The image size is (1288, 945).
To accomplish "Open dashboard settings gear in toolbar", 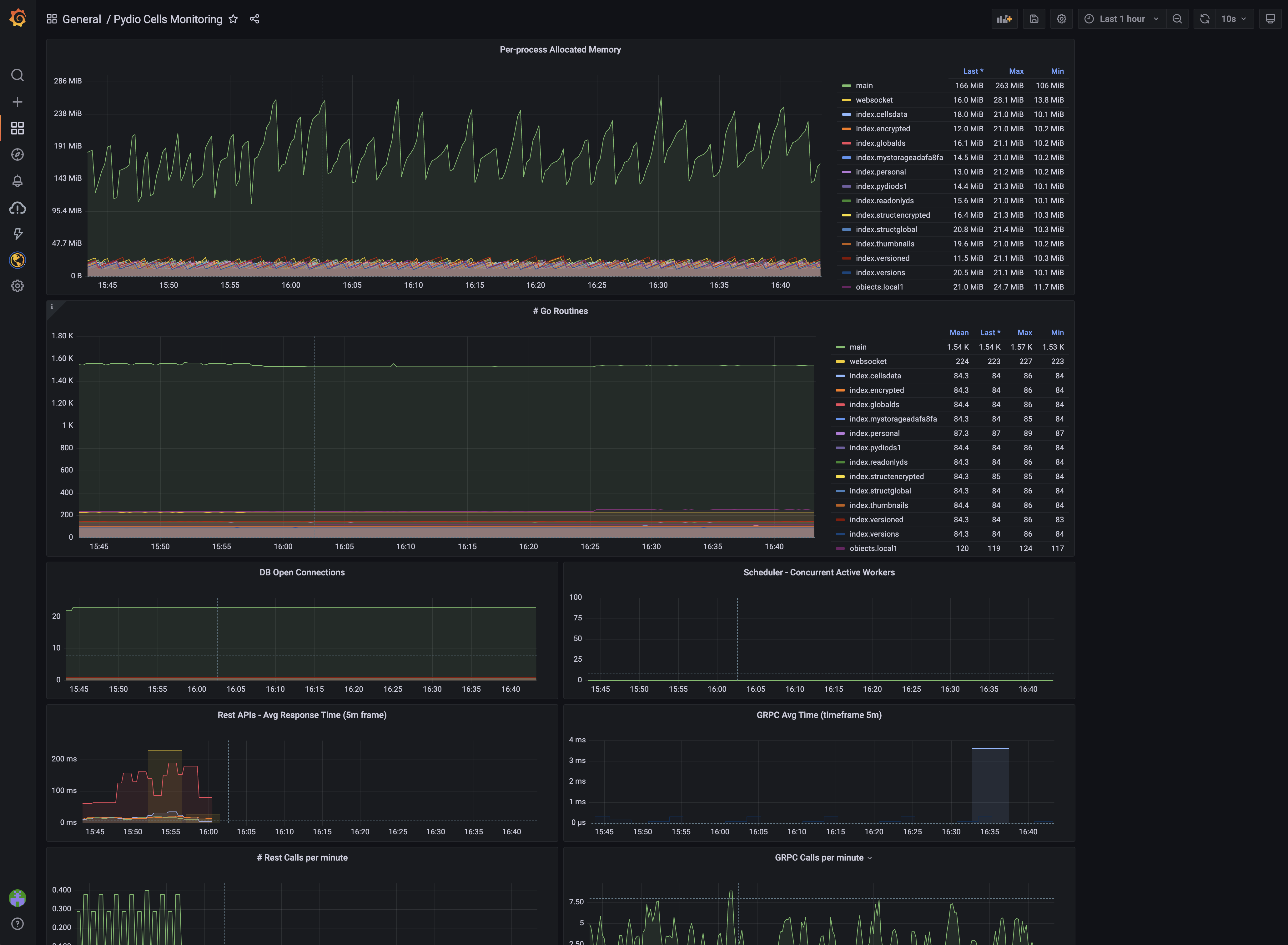I will click(x=1062, y=19).
